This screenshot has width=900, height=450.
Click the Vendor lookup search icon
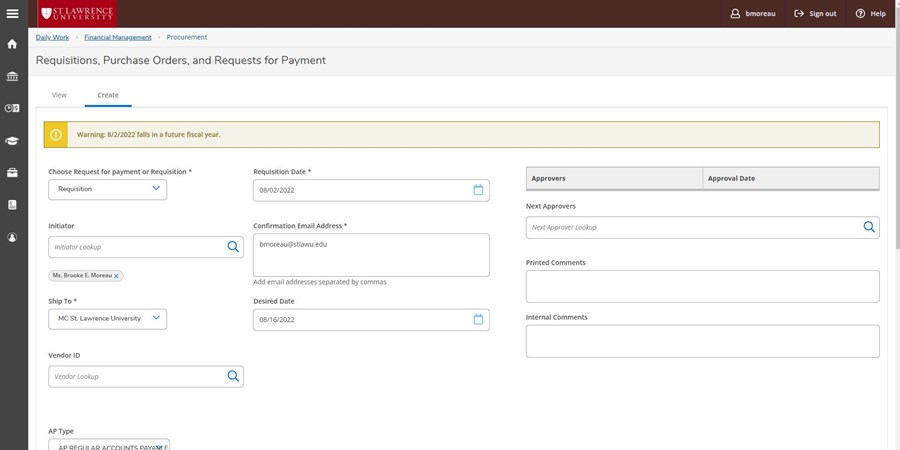(x=233, y=377)
